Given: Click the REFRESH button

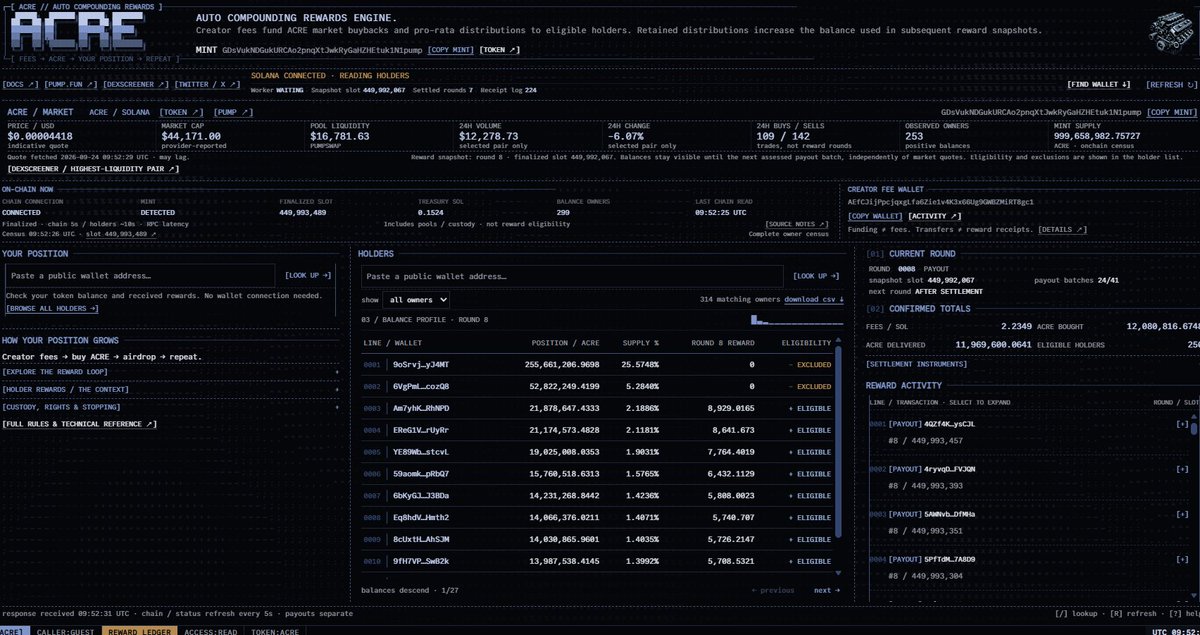Looking at the screenshot, I should tap(1171, 85).
